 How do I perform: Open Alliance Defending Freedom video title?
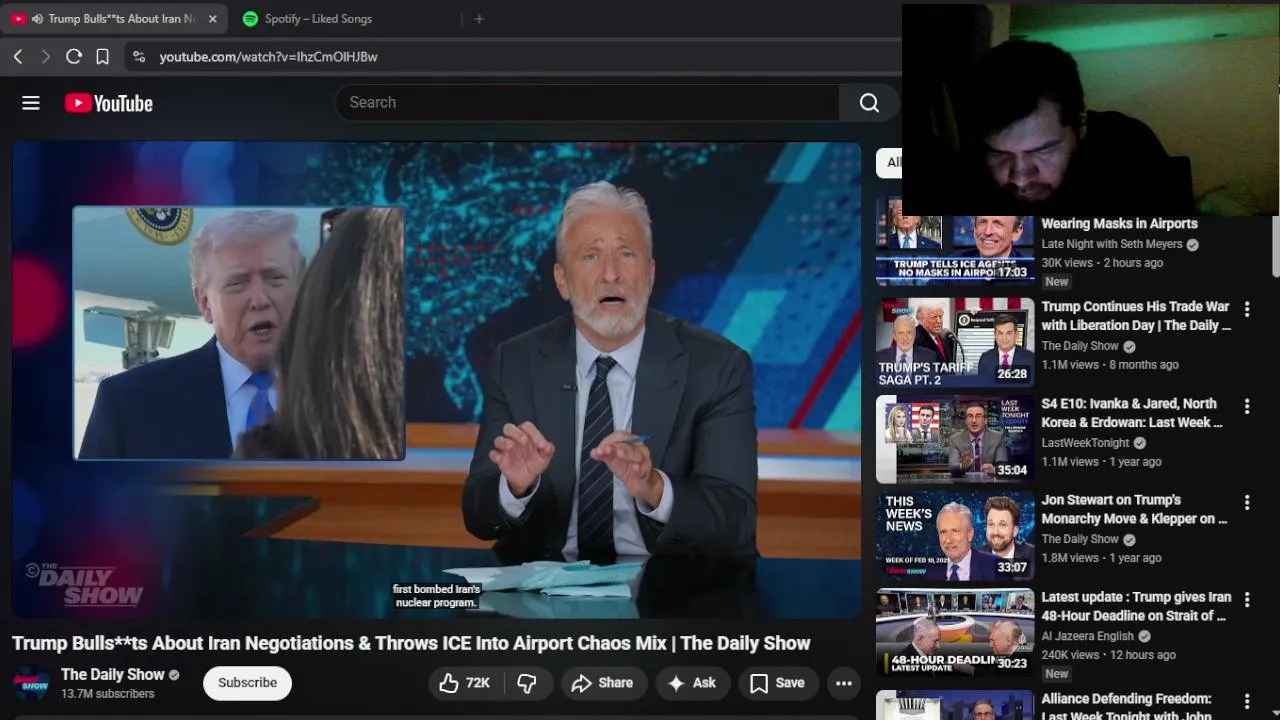(1126, 707)
